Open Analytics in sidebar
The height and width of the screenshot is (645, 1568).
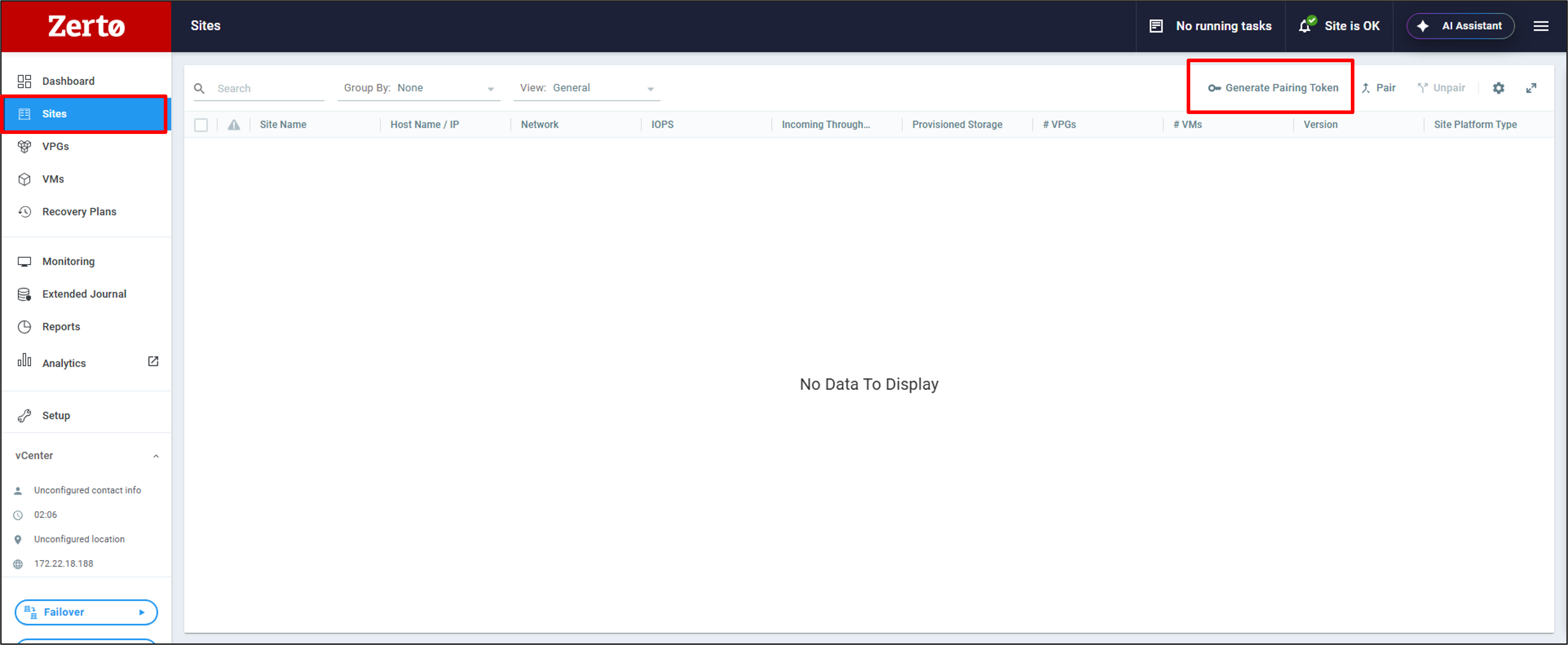tap(63, 363)
